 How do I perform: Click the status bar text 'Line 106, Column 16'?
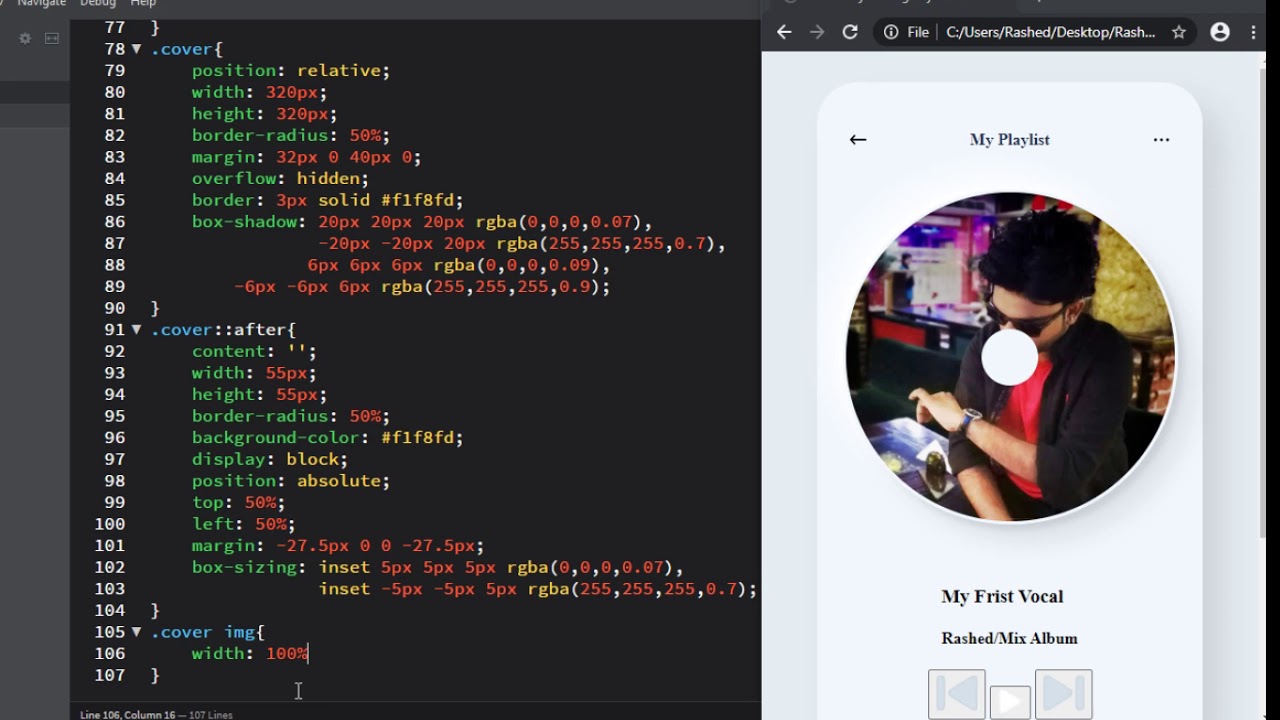(127, 714)
